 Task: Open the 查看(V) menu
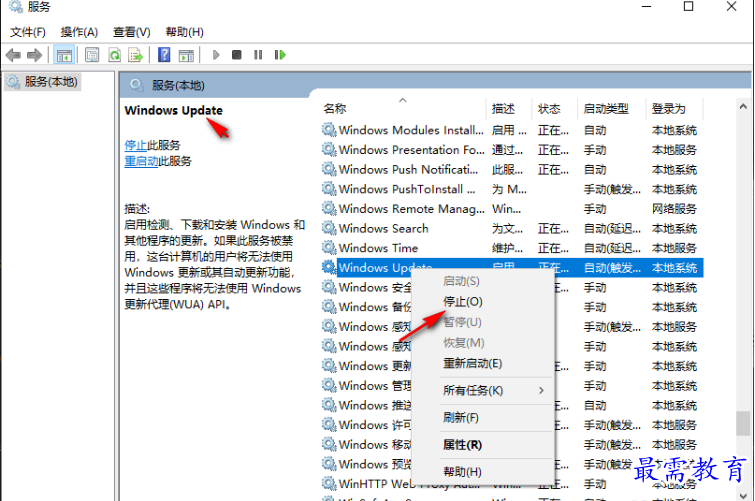[x=131, y=32]
